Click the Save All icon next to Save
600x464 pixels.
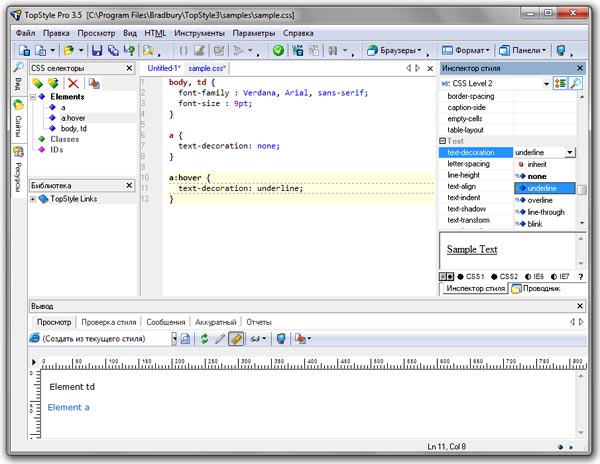pos(113,50)
